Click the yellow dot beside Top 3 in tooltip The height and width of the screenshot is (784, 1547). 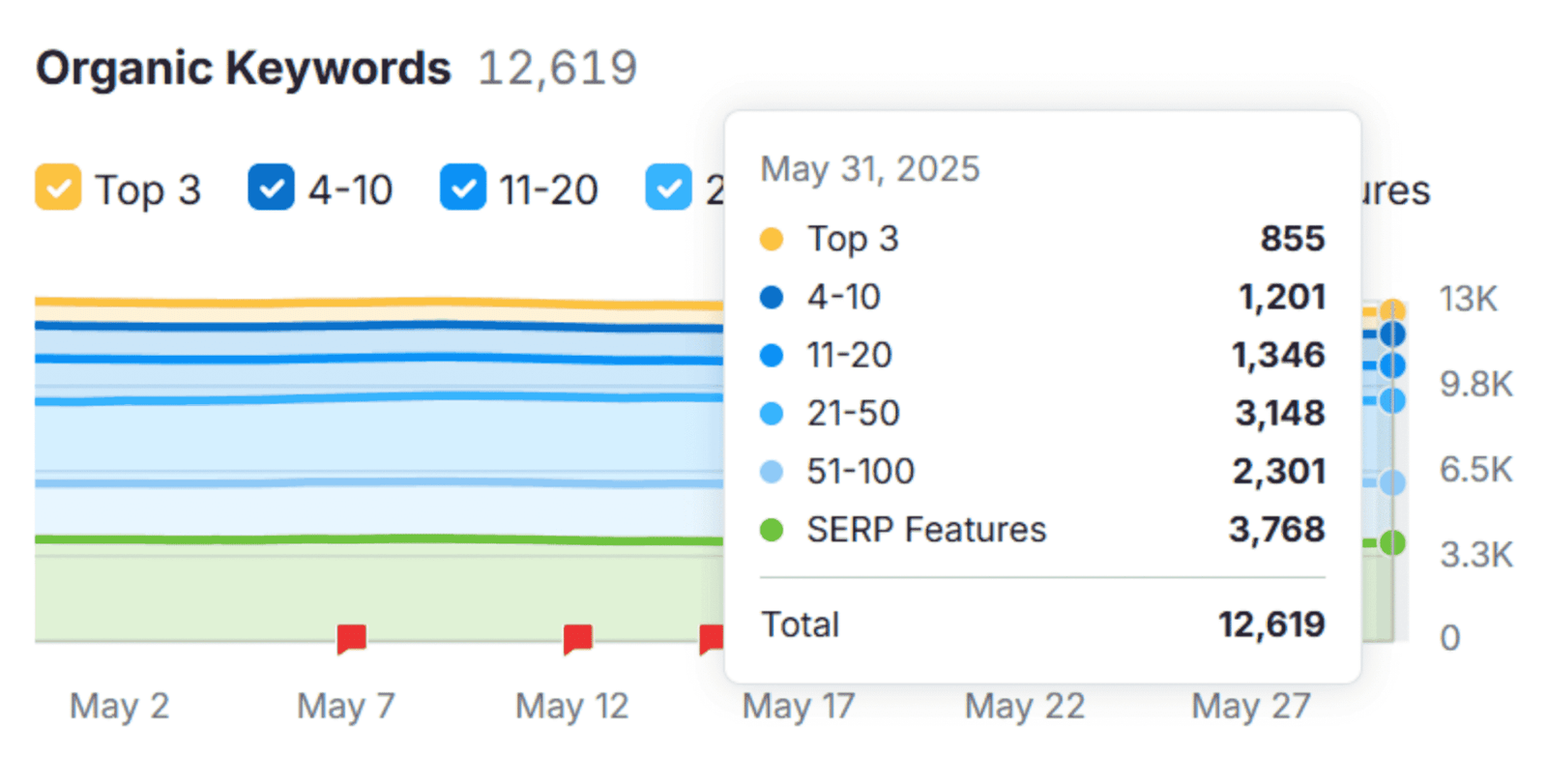click(x=772, y=239)
